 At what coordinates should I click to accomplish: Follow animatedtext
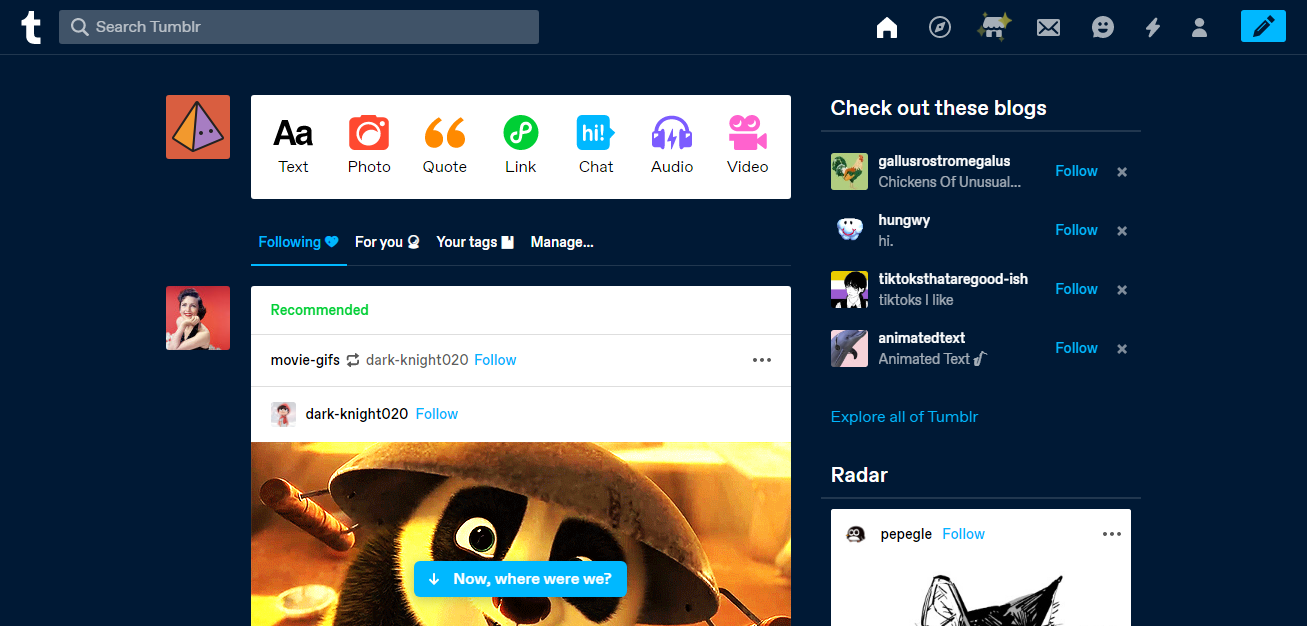[x=1076, y=348]
